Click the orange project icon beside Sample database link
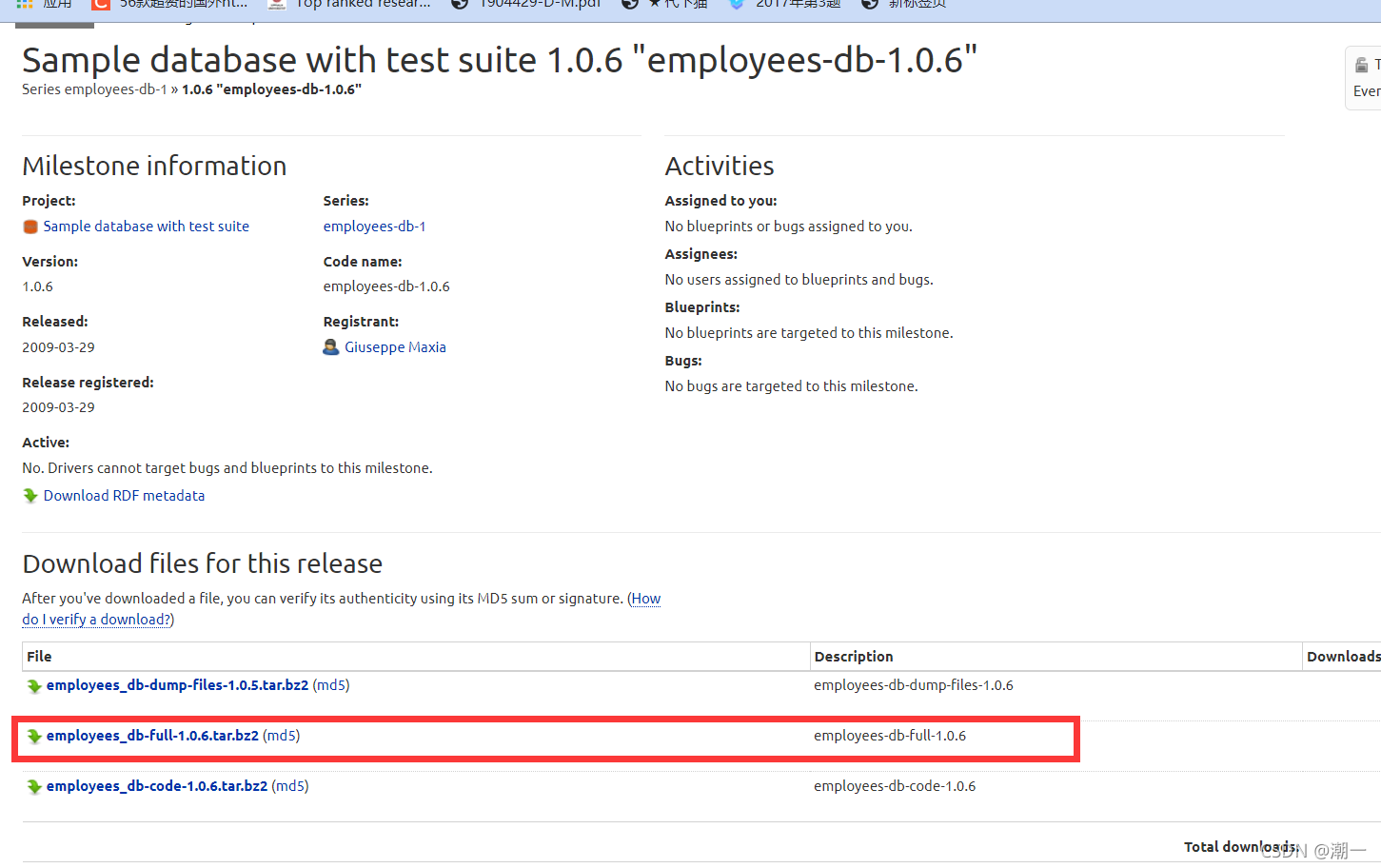 30,227
